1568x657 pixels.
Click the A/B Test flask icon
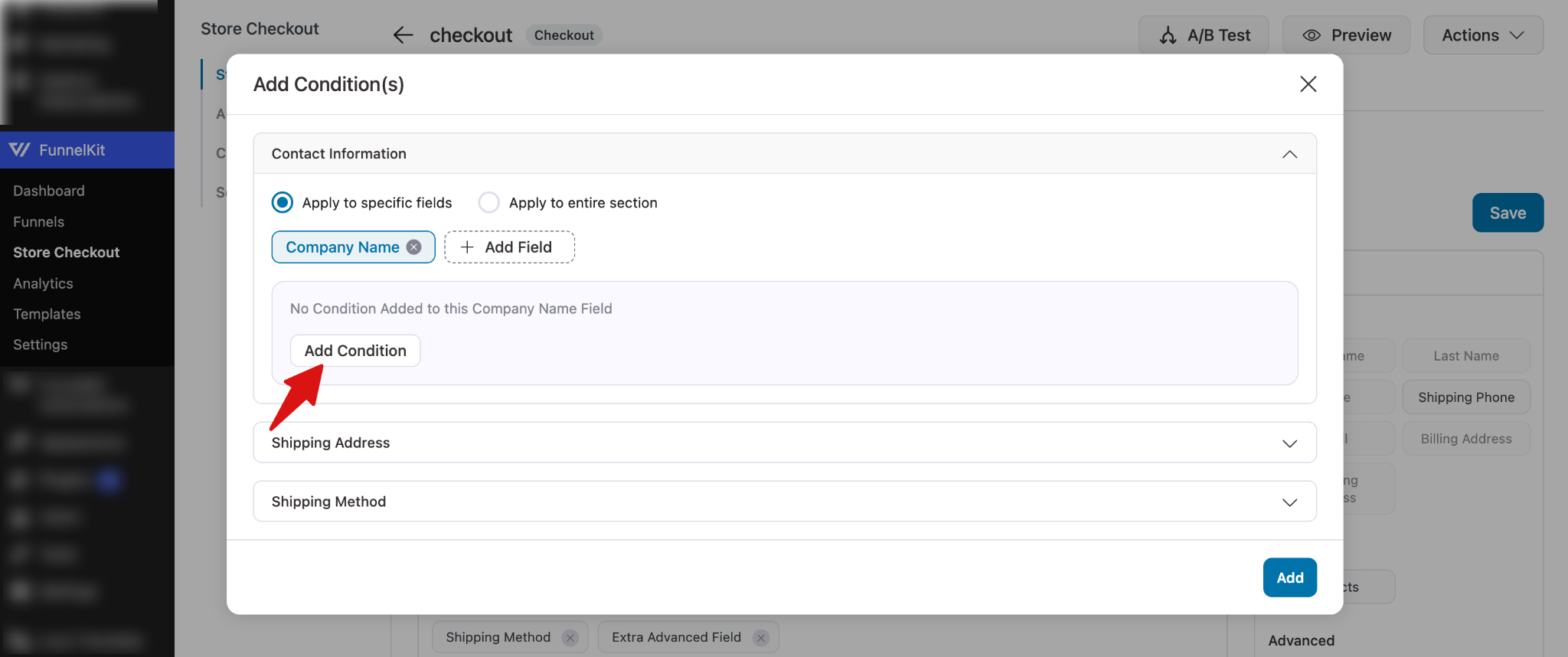(1168, 35)
